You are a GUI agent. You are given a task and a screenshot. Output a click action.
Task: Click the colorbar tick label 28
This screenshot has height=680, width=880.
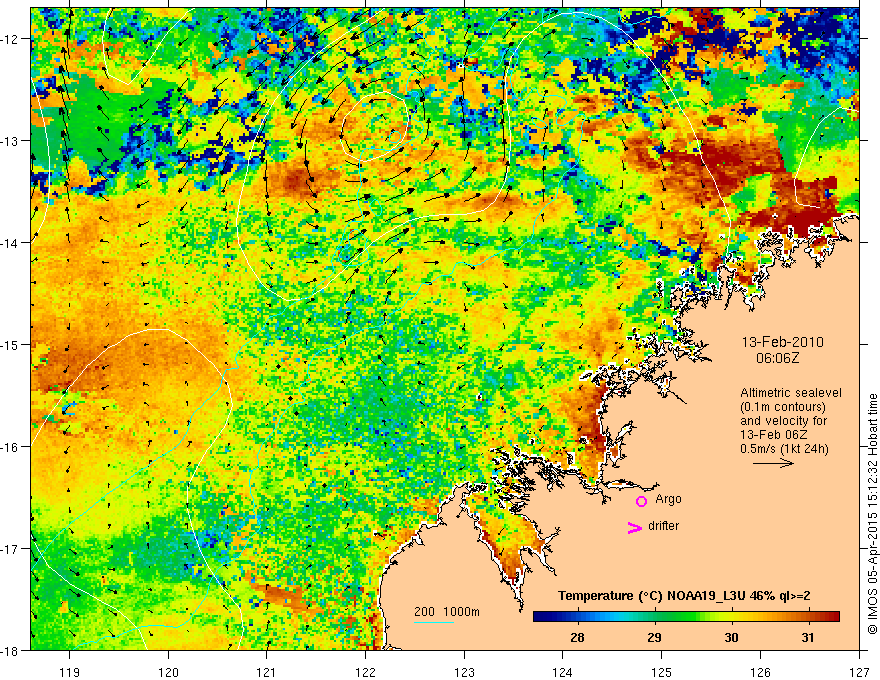(x=577, y=637)
